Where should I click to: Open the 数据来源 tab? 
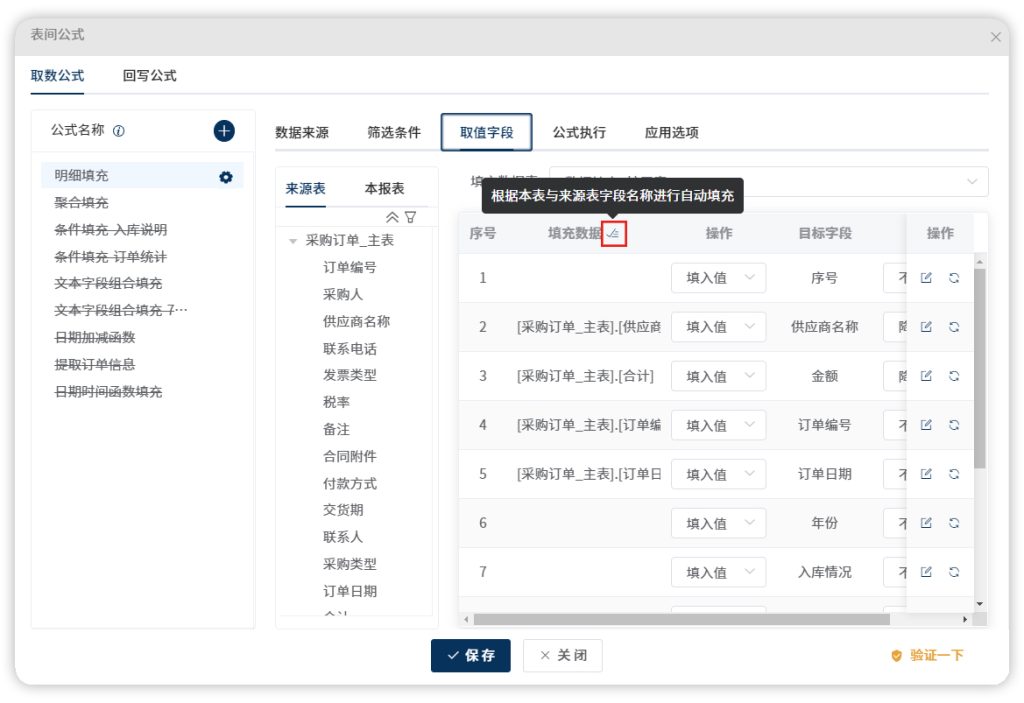coord(302,133)
